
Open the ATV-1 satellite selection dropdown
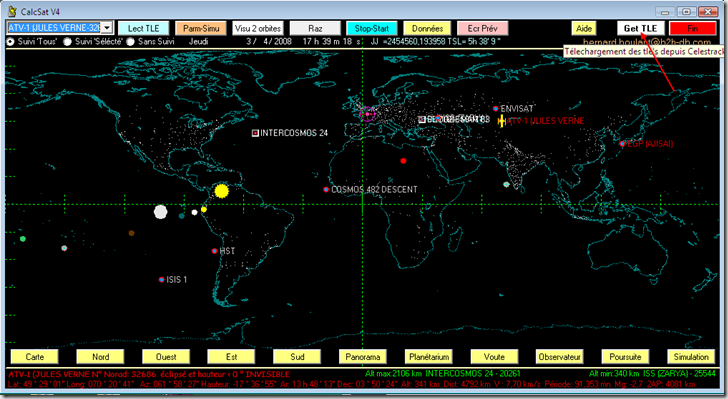click(x=107, y=28)
